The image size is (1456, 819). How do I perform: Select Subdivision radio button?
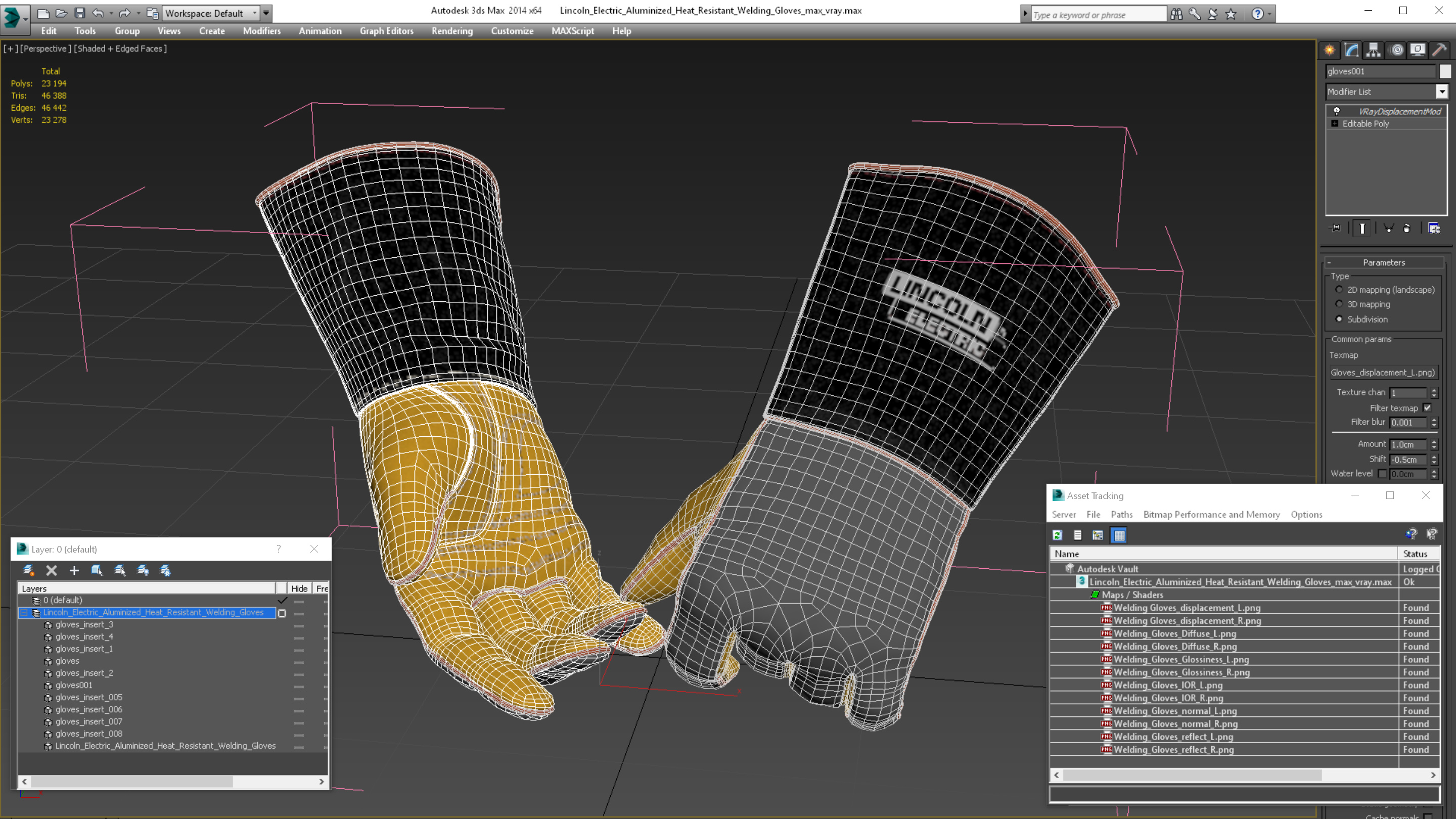[x=1339, y=319]
